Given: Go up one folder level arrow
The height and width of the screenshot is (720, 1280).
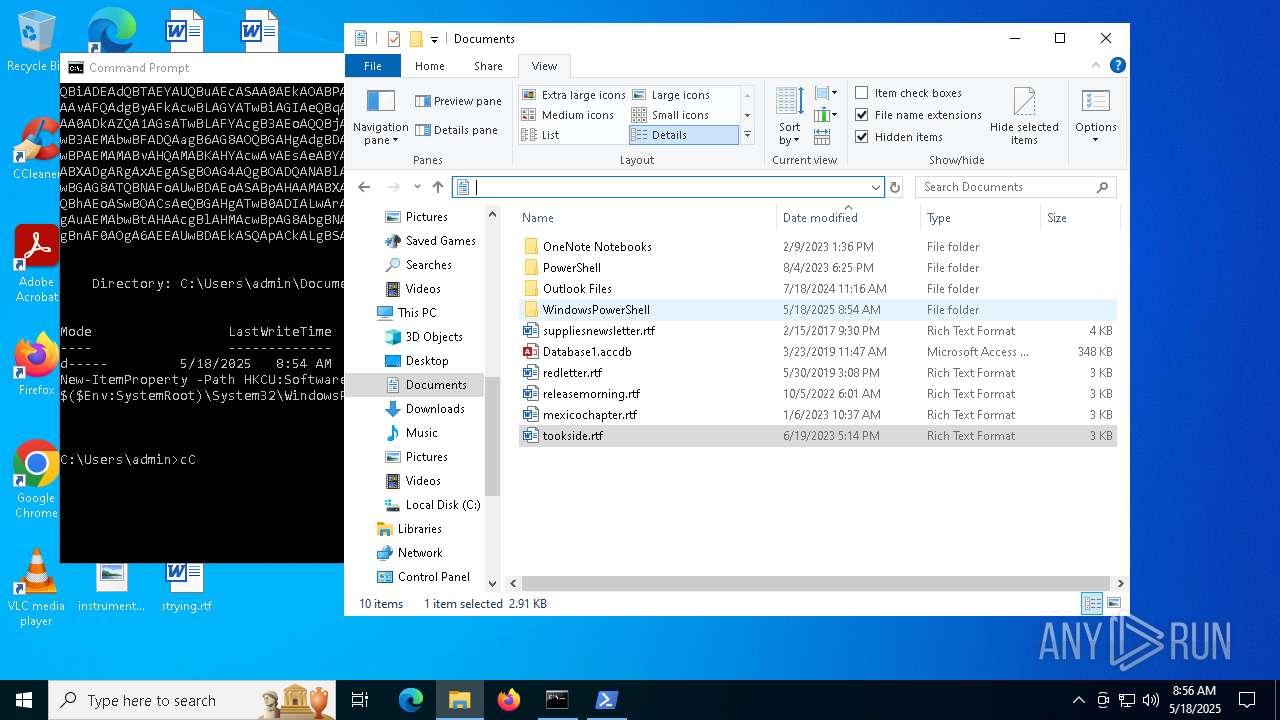Looking at the screenshot, I should pyautogui.click(x=438, y=187).
